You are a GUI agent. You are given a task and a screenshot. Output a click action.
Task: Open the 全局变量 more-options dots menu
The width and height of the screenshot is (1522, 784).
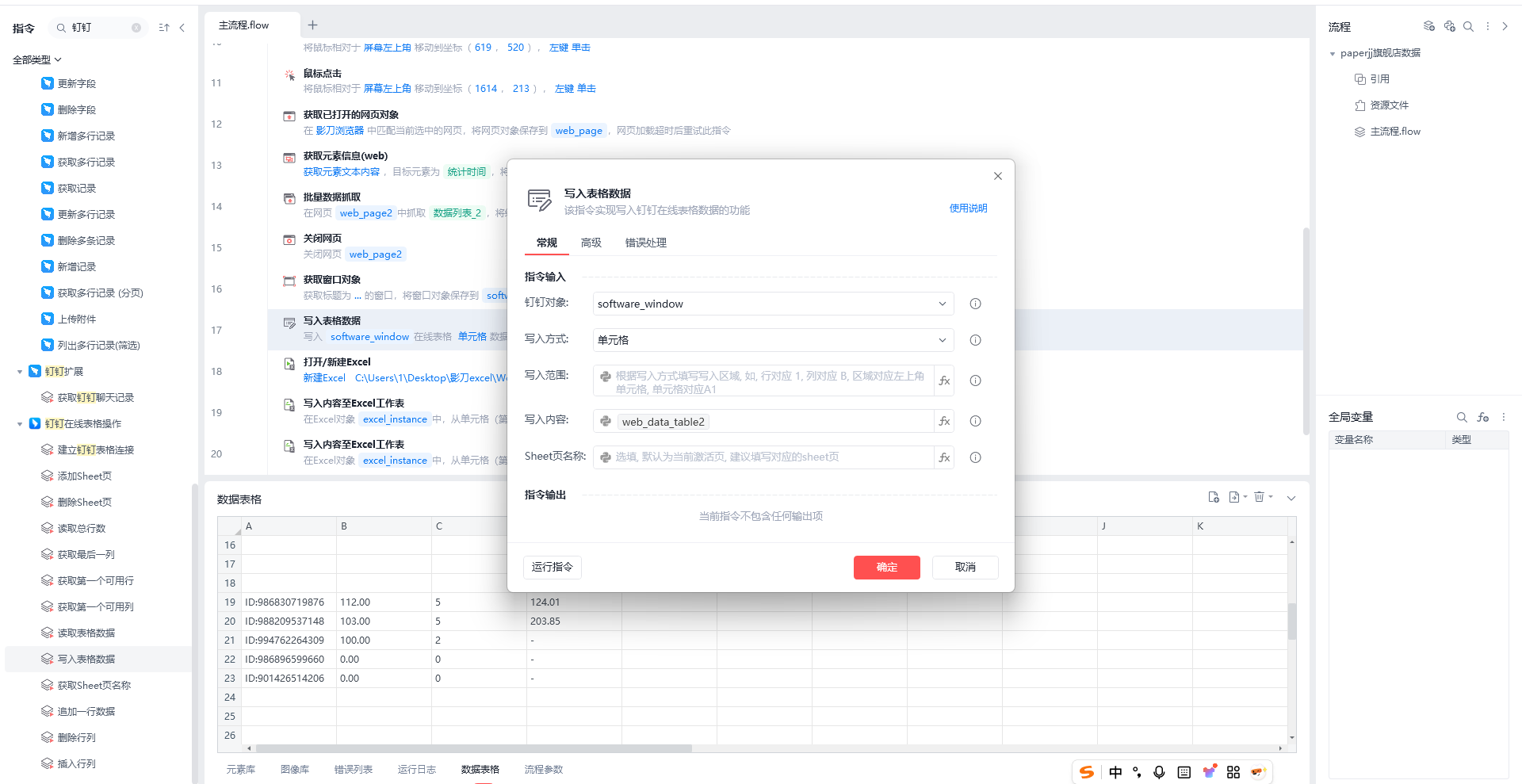(x=1503, y=417)
